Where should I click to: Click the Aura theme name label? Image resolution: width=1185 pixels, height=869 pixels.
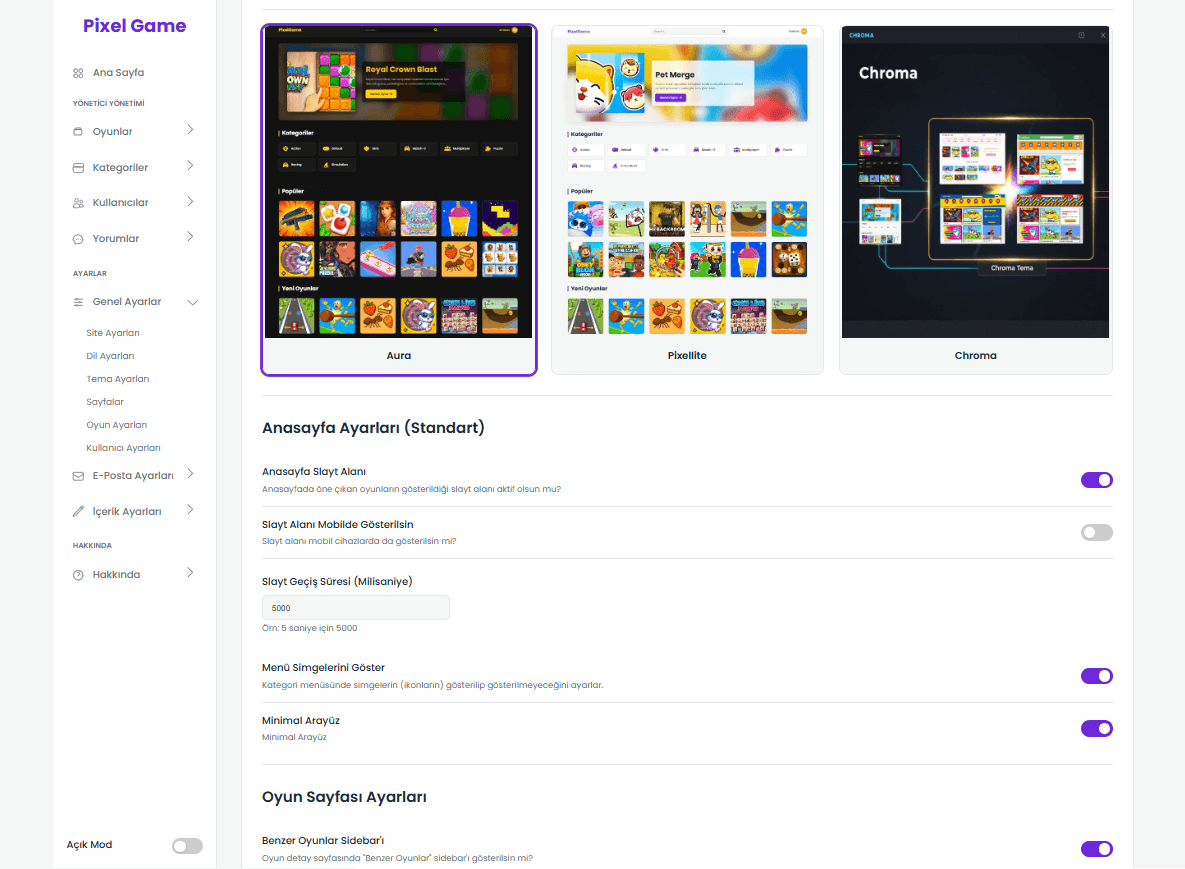399,356
